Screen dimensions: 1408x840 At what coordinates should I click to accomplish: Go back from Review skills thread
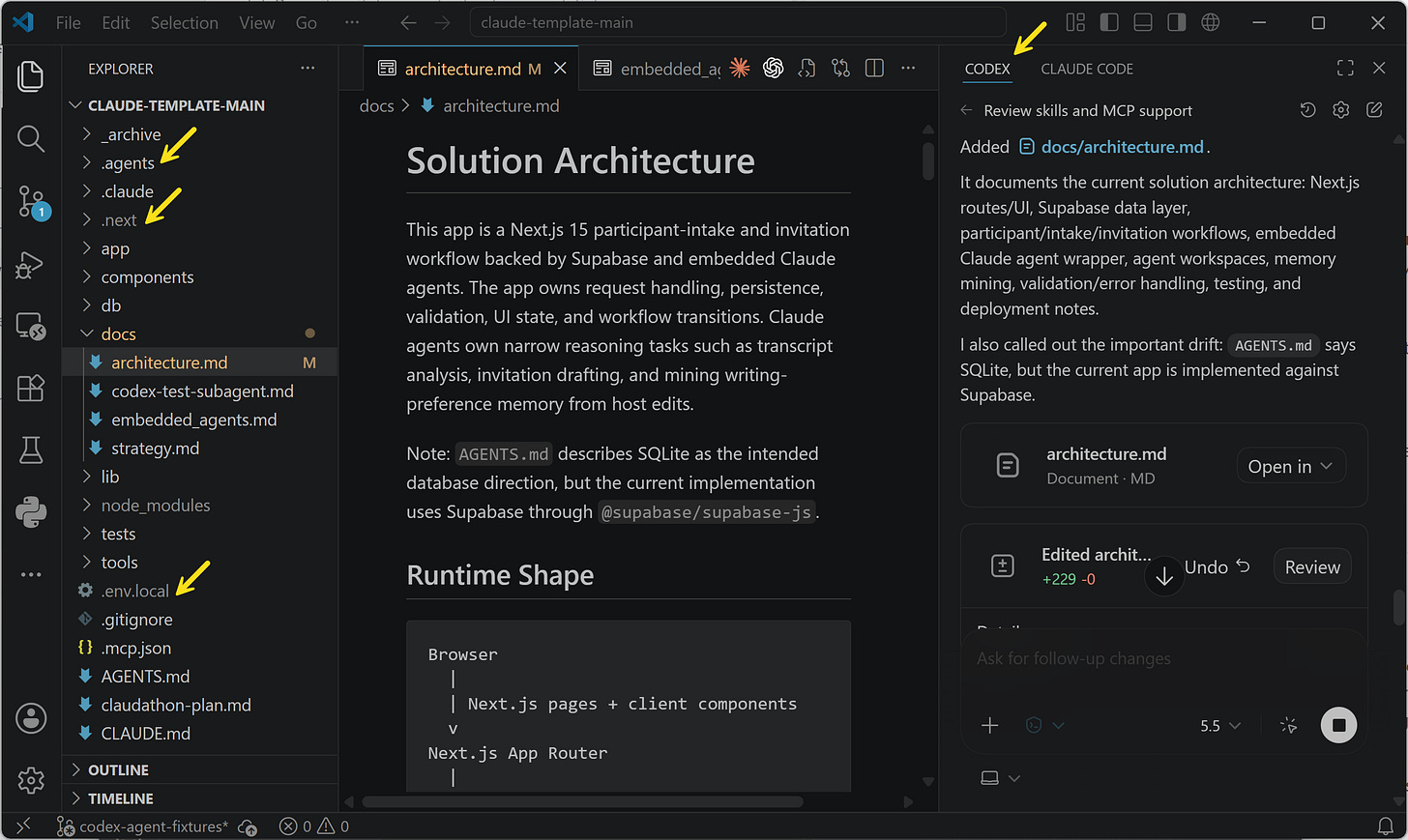[966, 110]
